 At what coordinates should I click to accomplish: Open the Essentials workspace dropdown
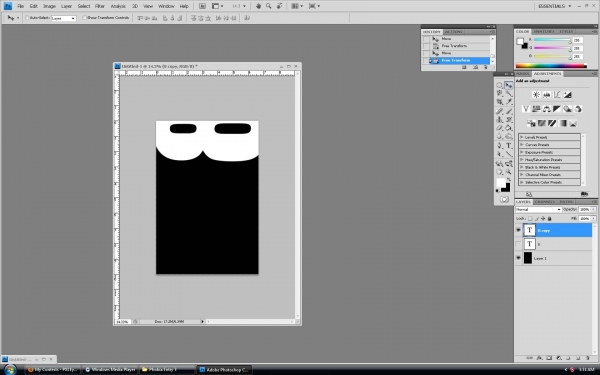554,6
